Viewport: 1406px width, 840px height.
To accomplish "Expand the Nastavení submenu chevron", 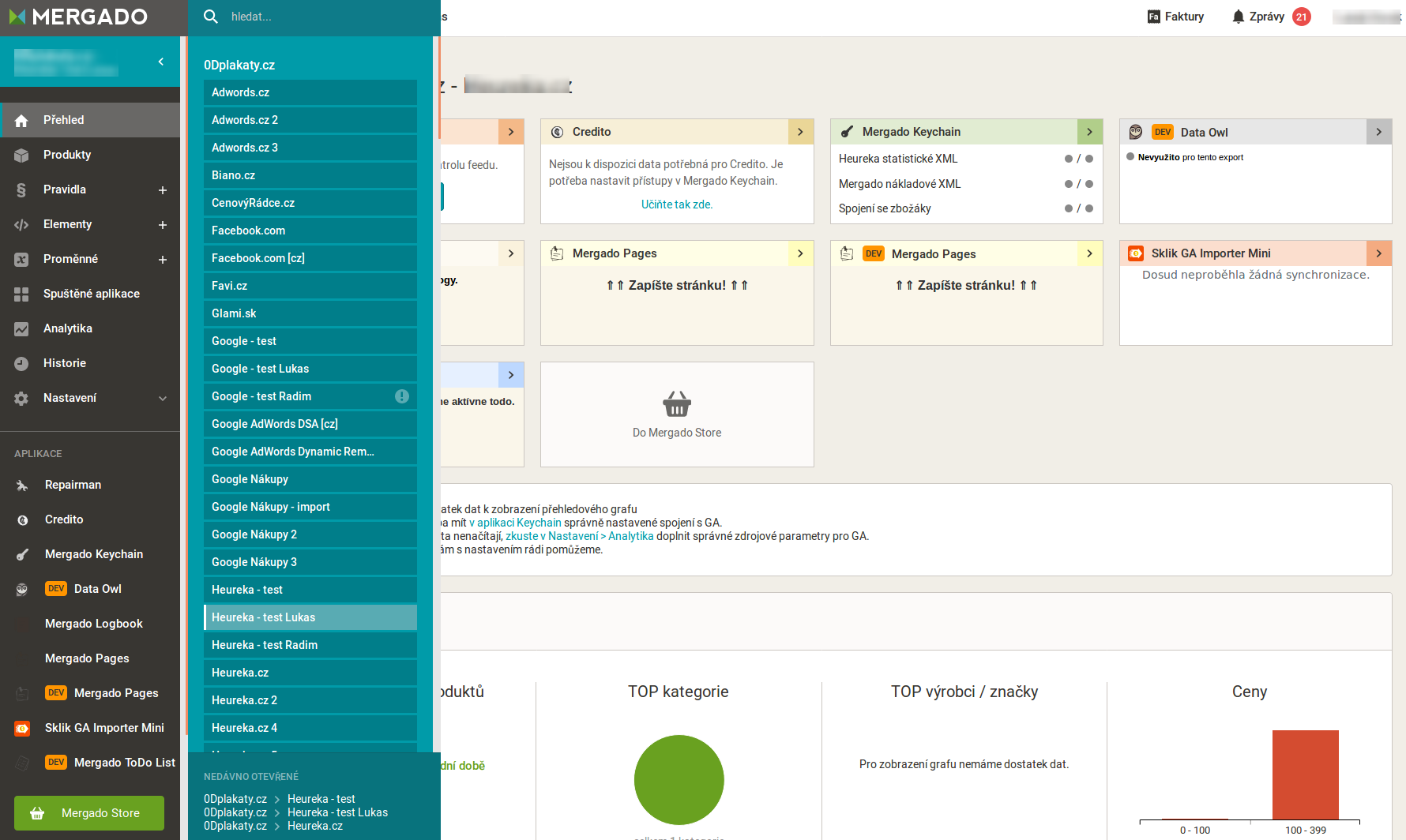I will (x=163, y=399).
